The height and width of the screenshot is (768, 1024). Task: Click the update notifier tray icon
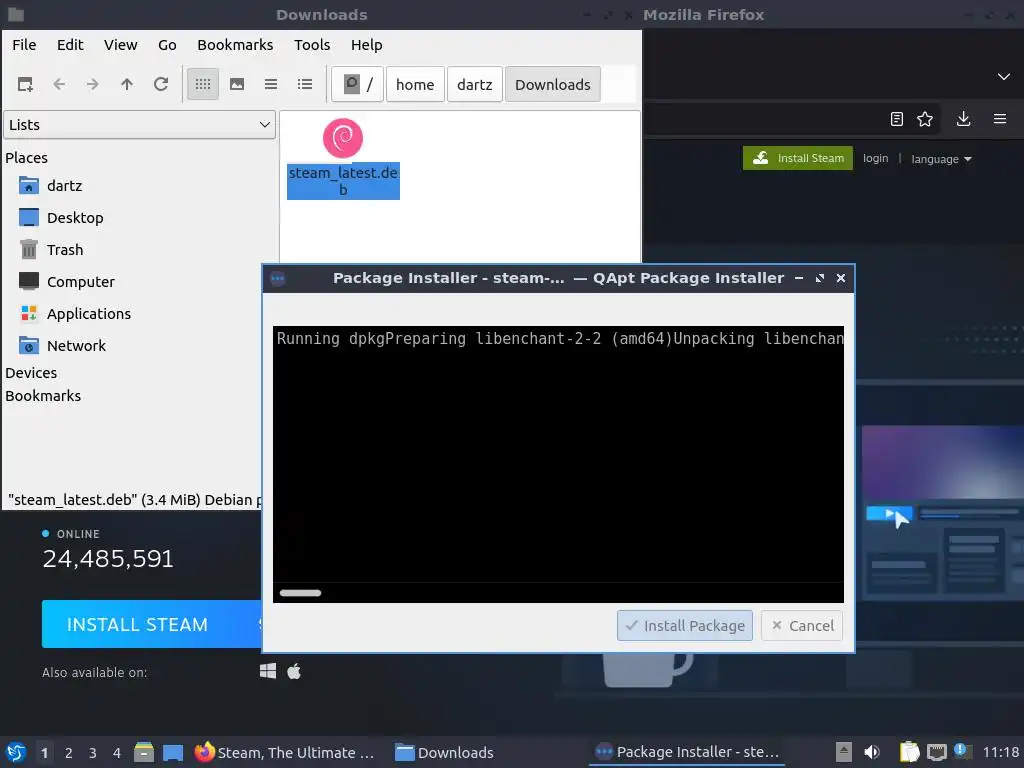[x=962, y=751]
